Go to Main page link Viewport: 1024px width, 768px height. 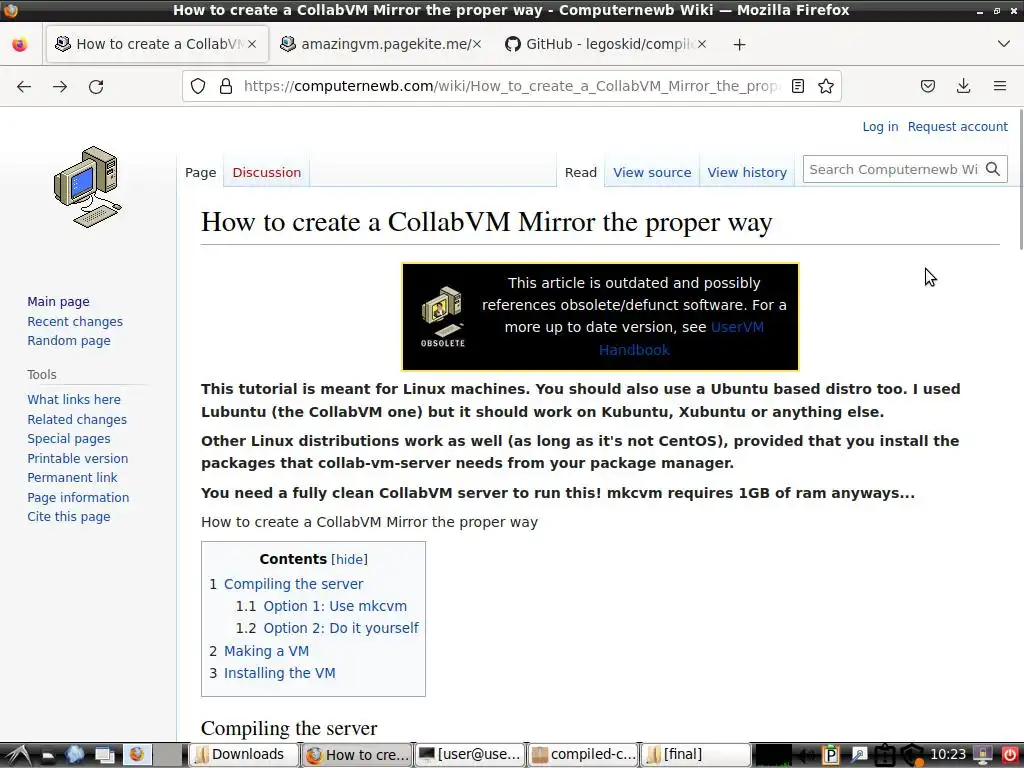click(x=58, y=302)
